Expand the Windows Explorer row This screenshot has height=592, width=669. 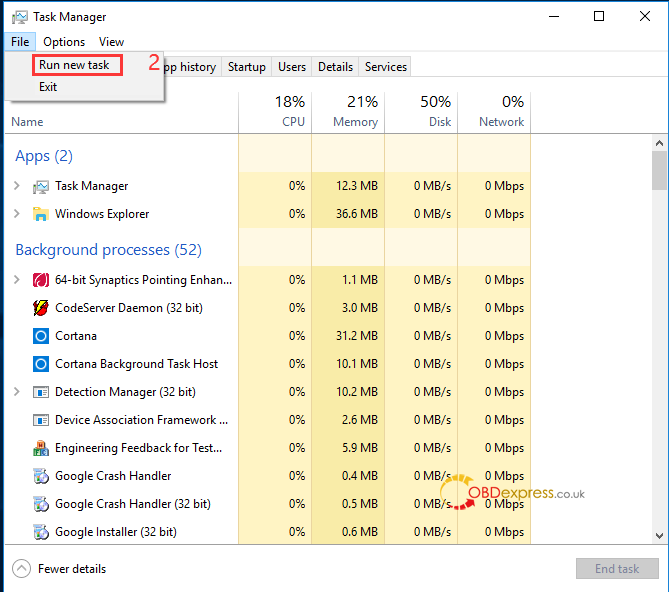(x=17, y=213)
